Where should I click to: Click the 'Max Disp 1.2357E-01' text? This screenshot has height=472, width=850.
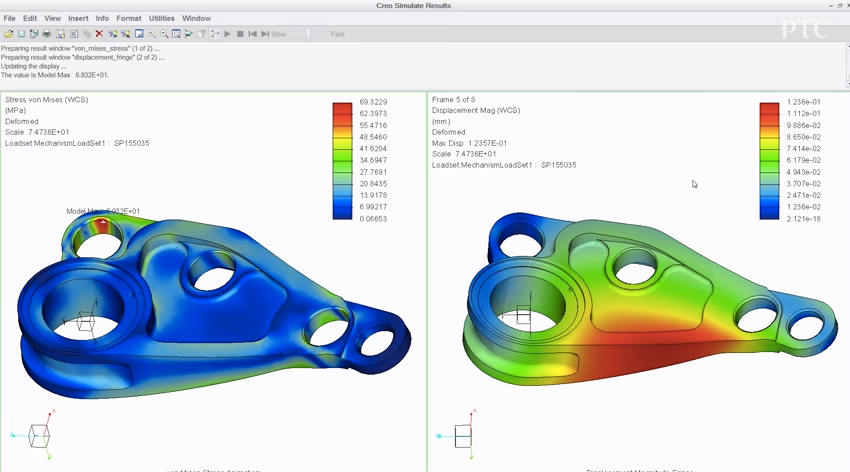(469, 143)
